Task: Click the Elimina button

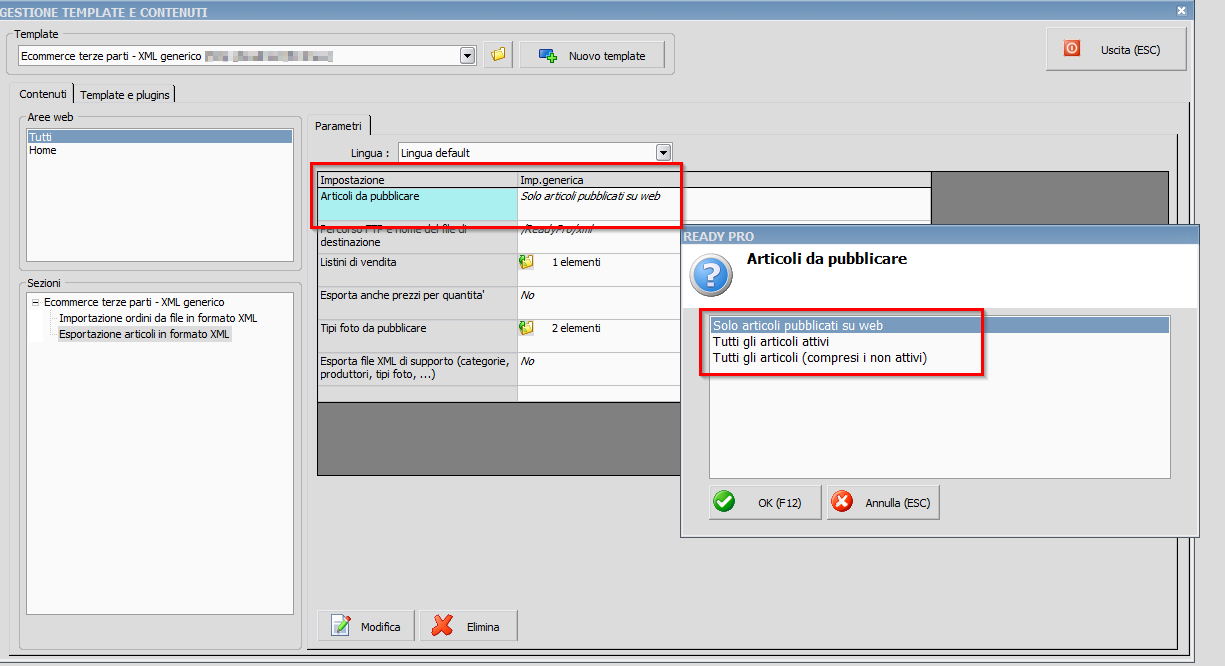Action: coord(469,627)
